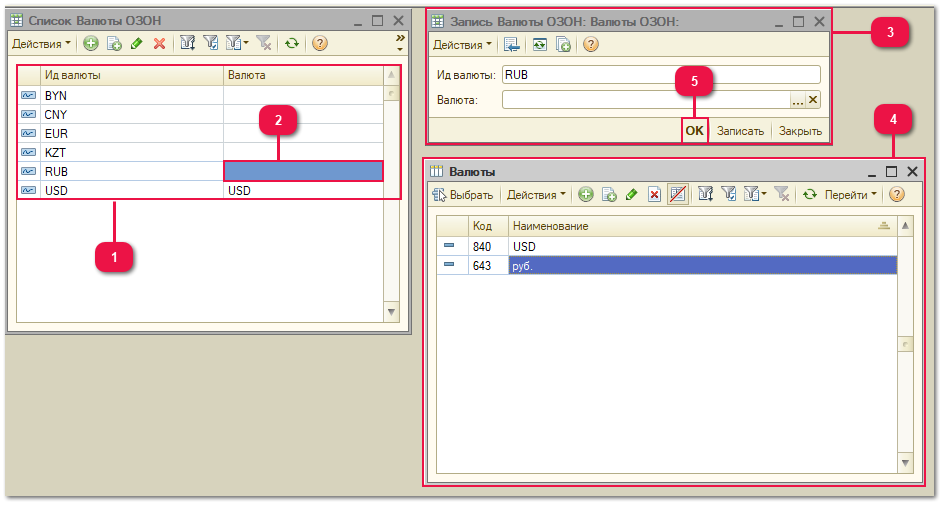943x505 pixels.
Task: Click Выбрать in Валюты window
Action: pos(462,195)
